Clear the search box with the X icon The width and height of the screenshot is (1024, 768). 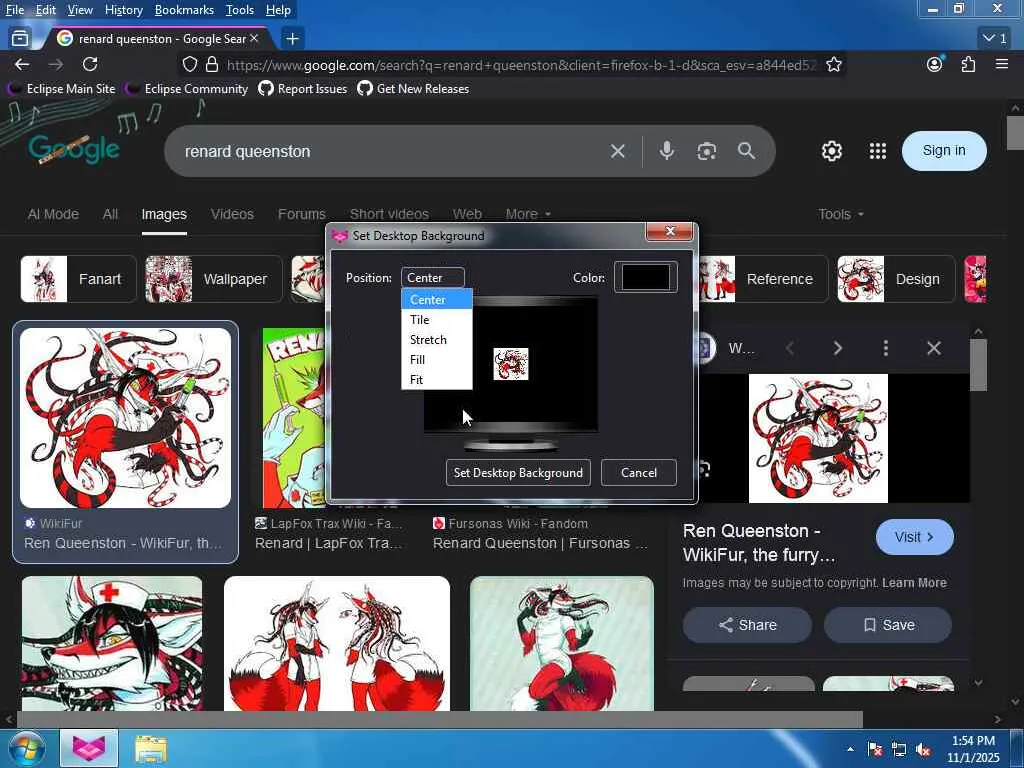(x=617, y=152)
